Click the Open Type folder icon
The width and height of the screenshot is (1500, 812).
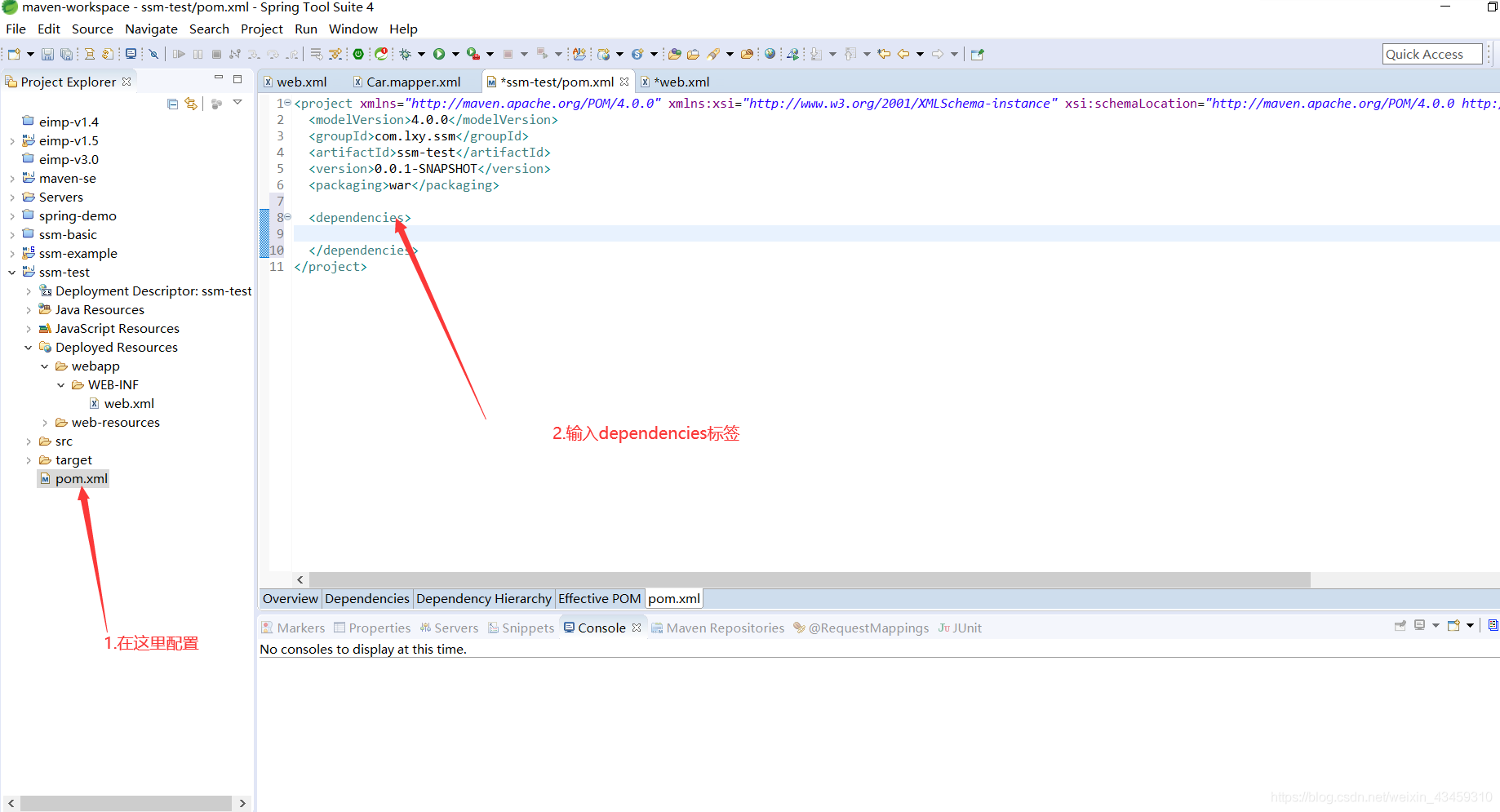(675, 54)
